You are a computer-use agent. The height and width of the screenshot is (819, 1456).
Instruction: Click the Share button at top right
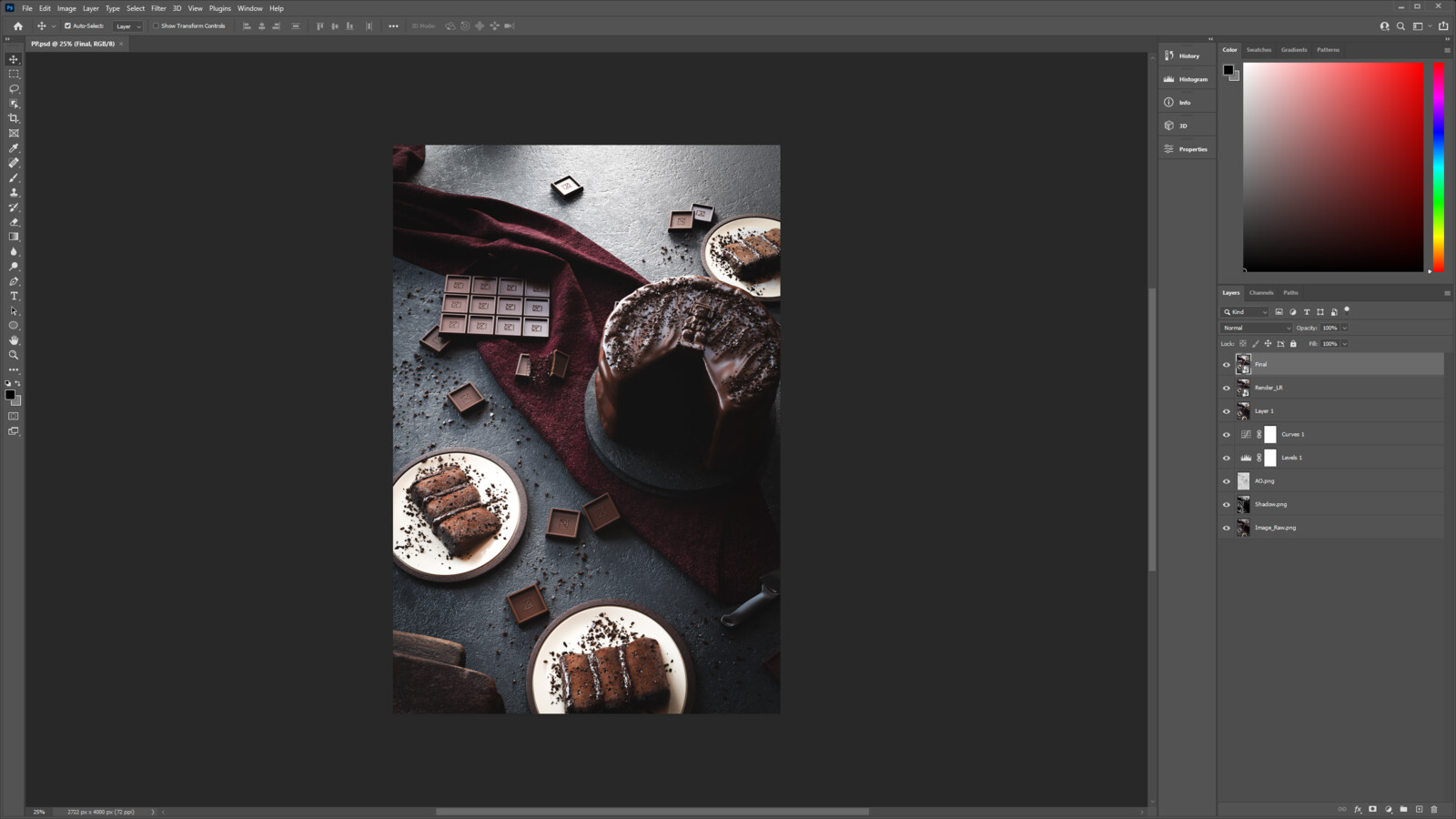[1443, 26]
